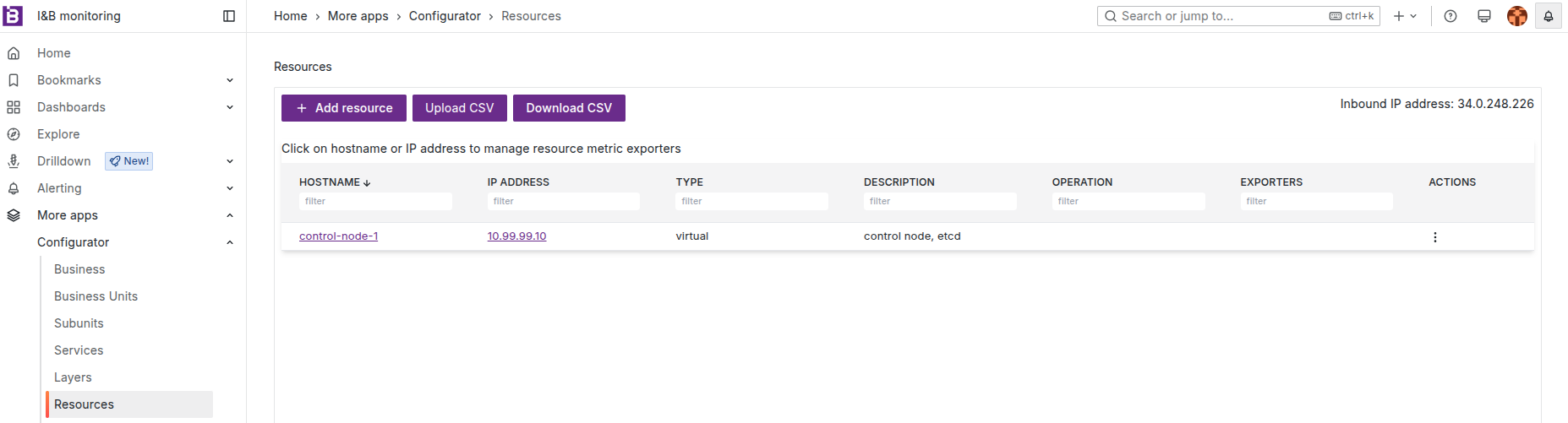Viewport: 1568px width, 423px height.
Task: Click the IP ADDRESS filter field
Action: click(564, 201)
